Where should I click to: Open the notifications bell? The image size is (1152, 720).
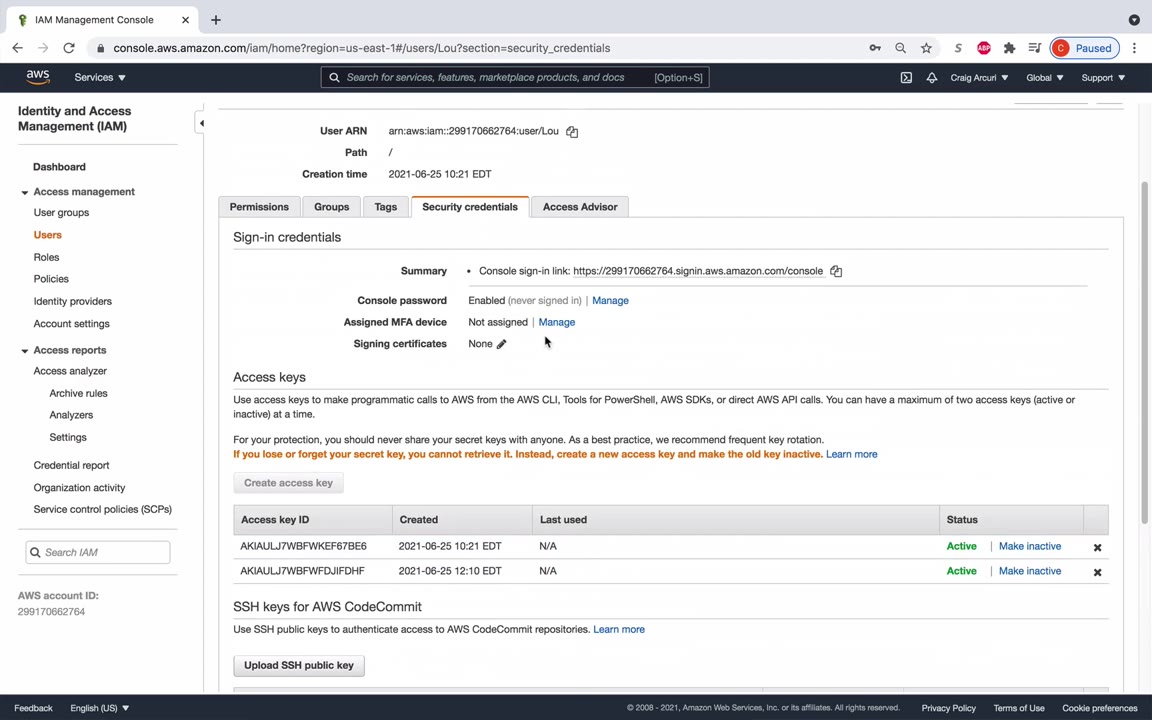932,77
